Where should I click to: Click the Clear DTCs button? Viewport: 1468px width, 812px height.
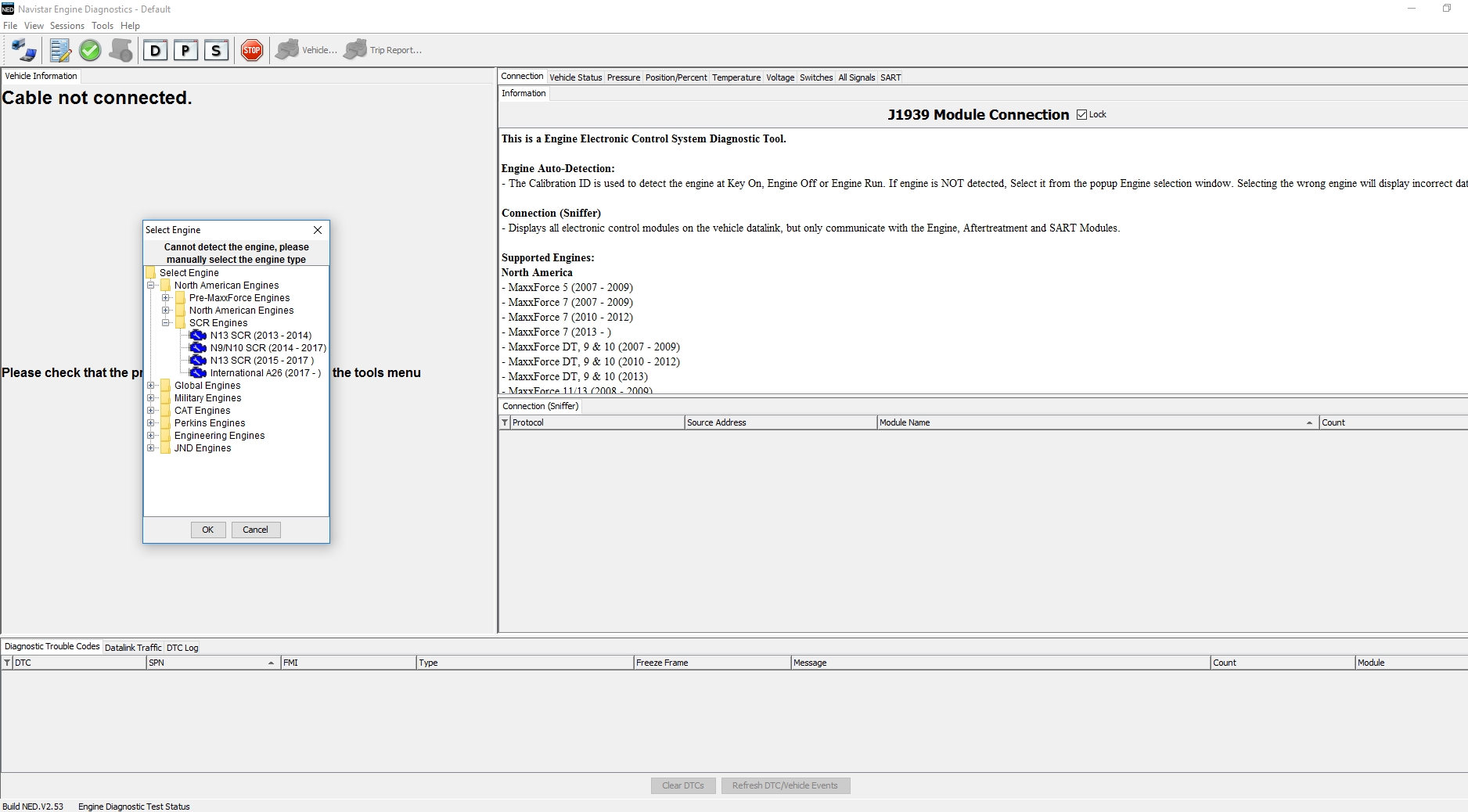682,785
